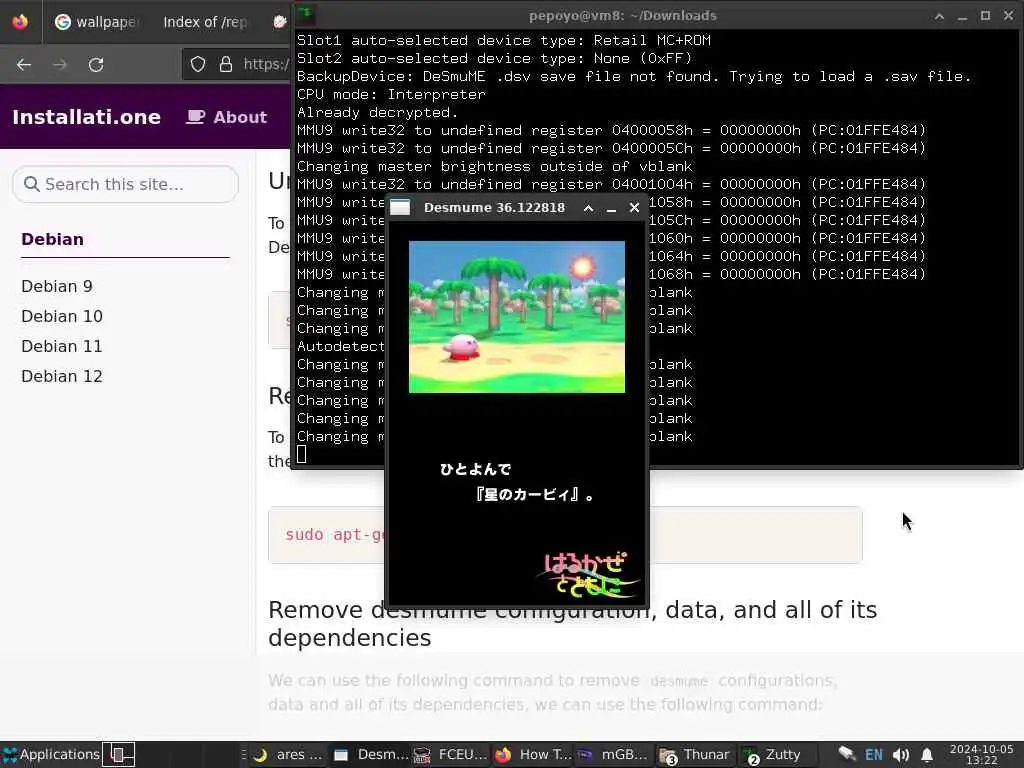Switch to the FCEU... taskbar item
1024x768 pixels.
pos(451,755)
